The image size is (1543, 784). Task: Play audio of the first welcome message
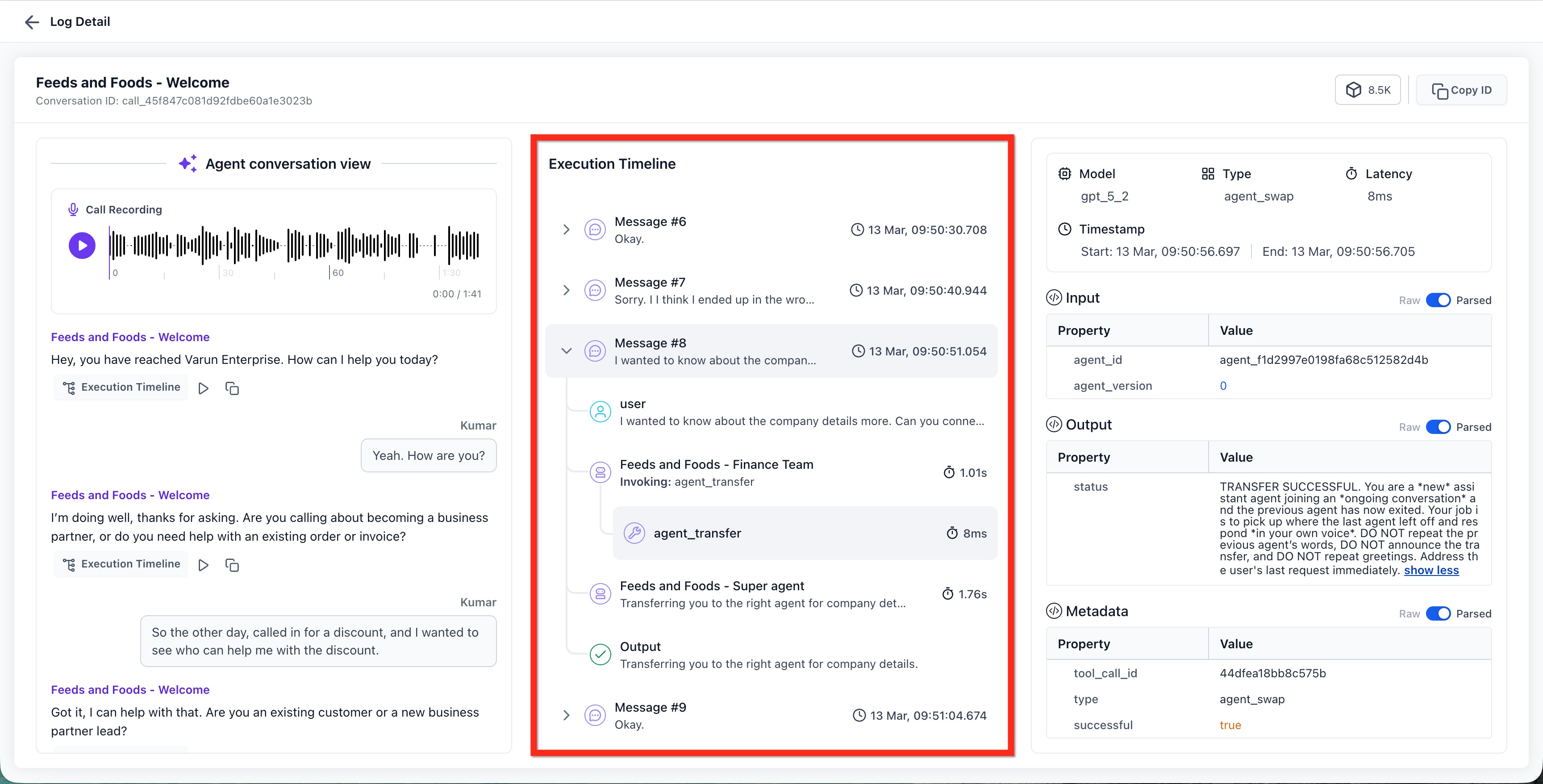pyautogui.click(x=204, y=389)
